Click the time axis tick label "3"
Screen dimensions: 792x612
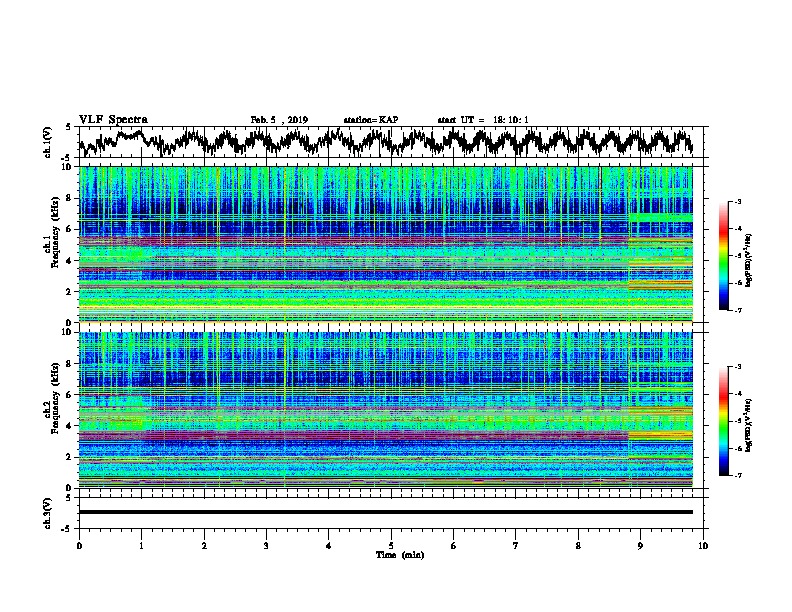[x=266, y=546]
